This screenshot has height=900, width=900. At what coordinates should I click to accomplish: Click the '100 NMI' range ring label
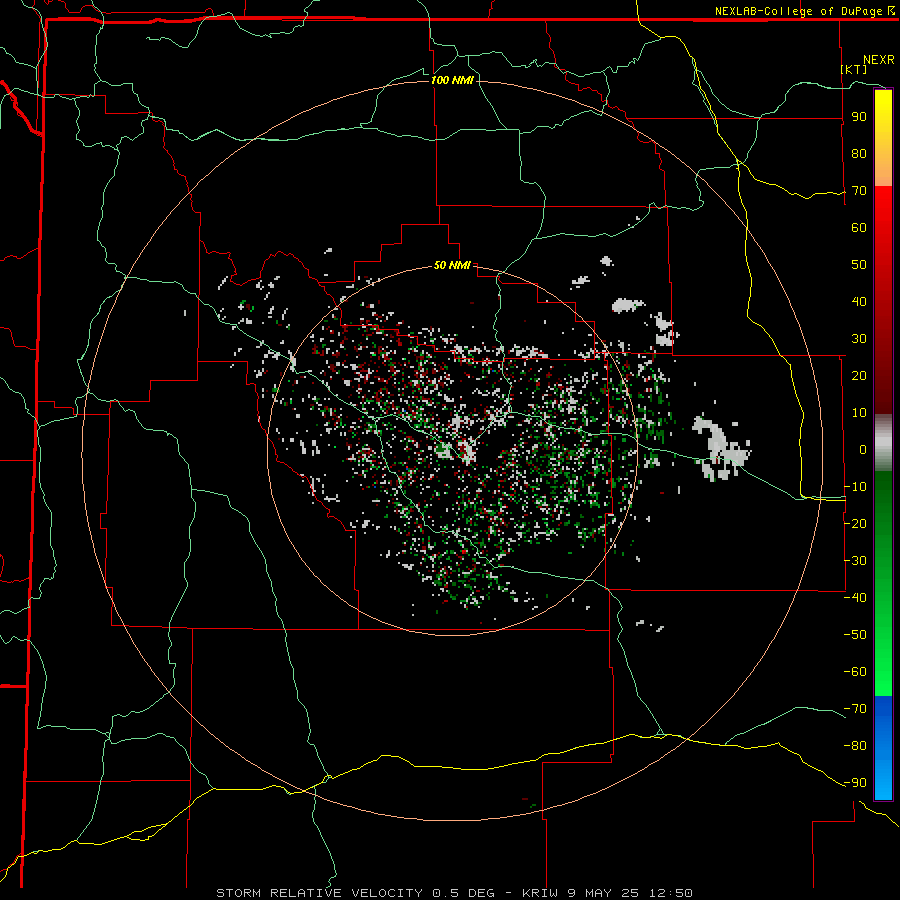click(452, 80)
